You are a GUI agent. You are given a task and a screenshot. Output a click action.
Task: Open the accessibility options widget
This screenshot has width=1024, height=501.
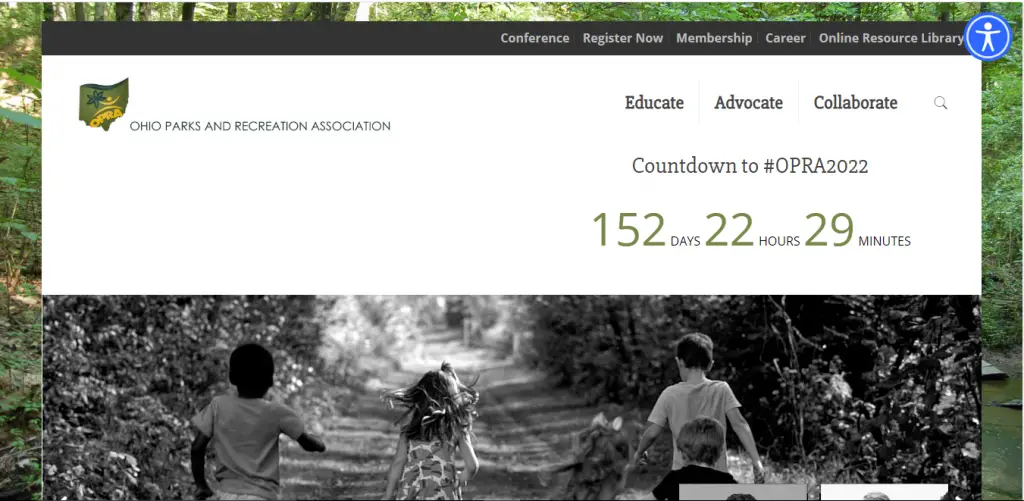click(988, 37)
